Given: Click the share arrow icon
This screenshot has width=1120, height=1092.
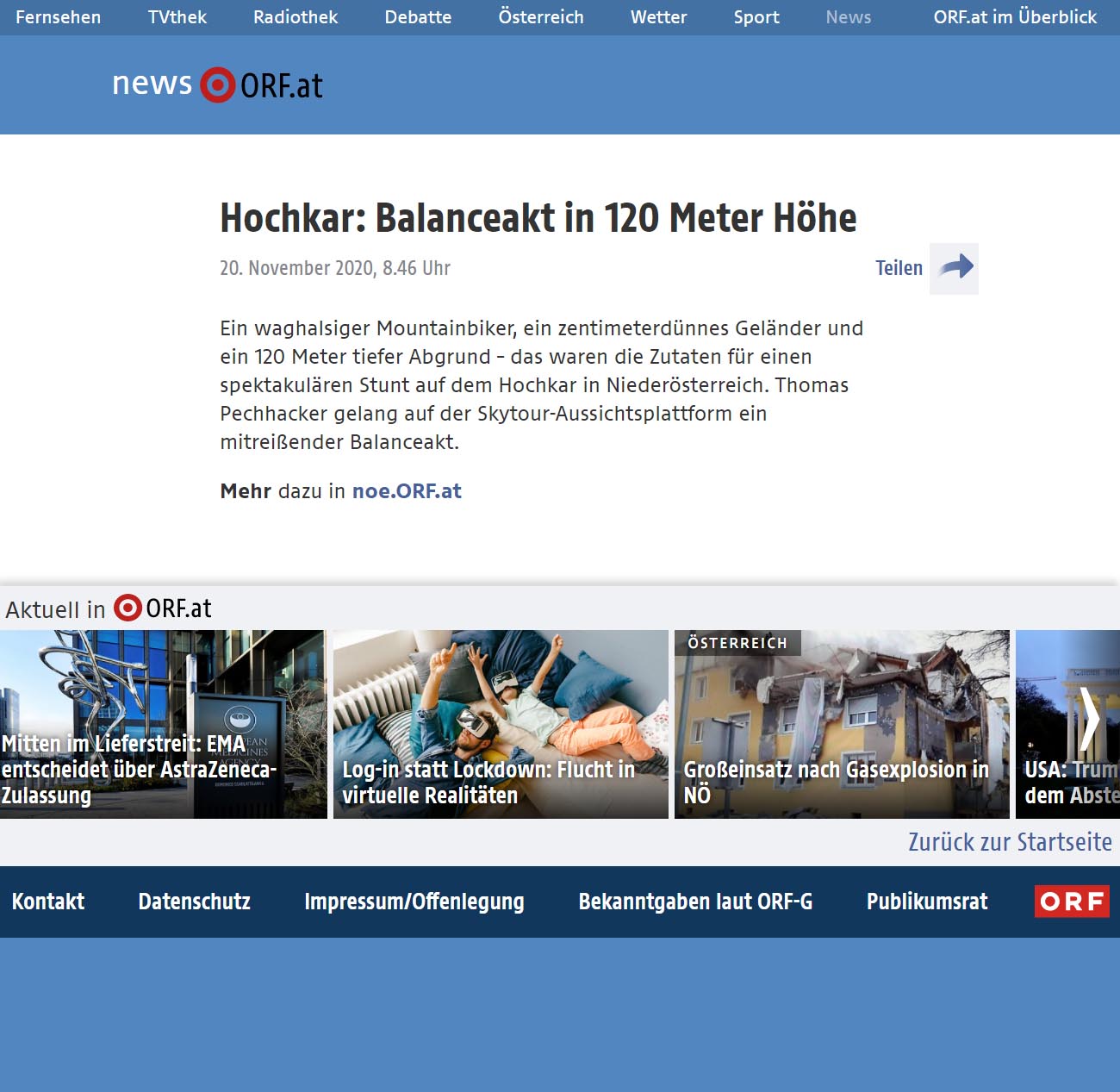Looking at the screenshot, I should pyautogui.click(x=954, y=269).
